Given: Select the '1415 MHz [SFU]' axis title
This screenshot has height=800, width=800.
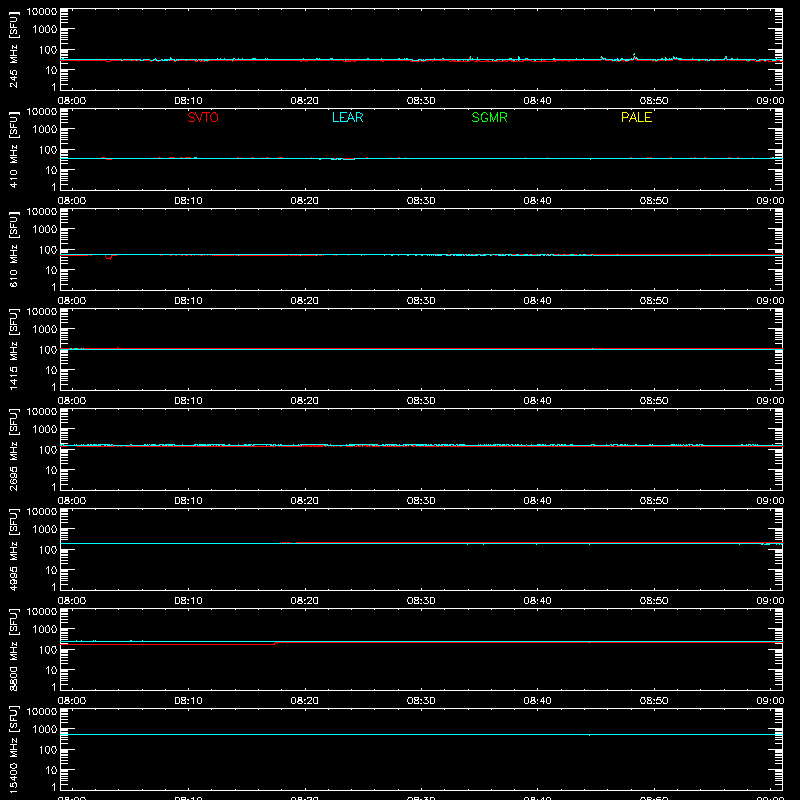Looking at the screenshot, I should coord(13,349).
